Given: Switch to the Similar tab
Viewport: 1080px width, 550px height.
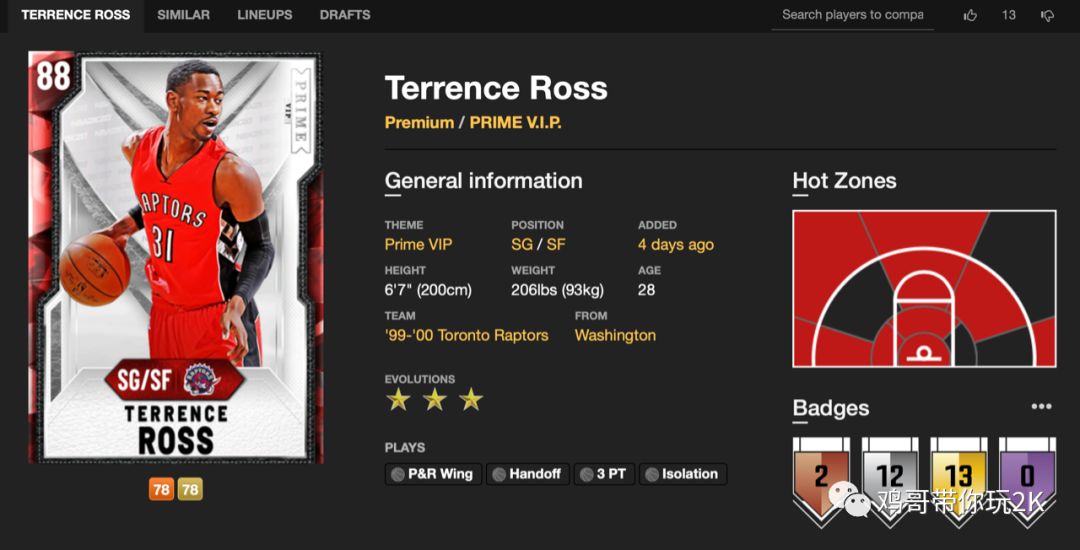Looking at the screenshot, I should [184, 15].
